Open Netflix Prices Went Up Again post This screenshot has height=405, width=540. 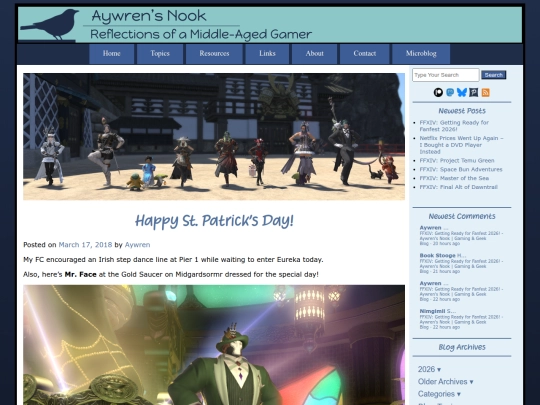(461, 145)
